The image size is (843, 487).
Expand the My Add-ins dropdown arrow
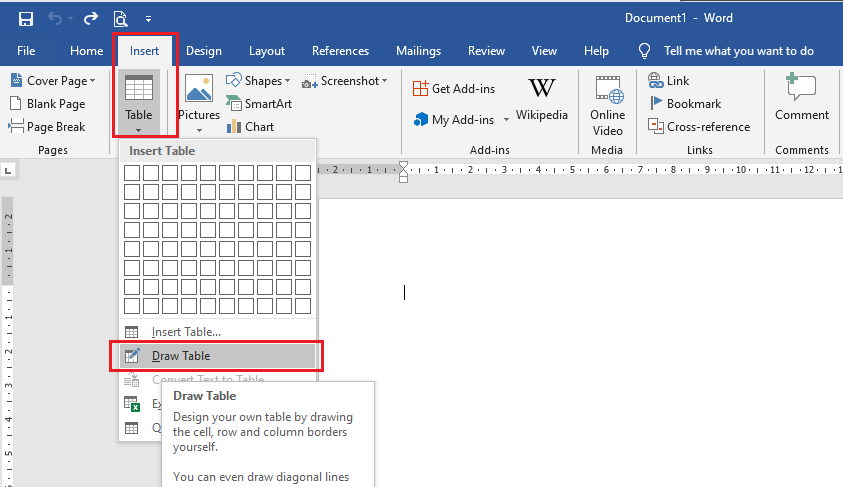[x=506, y=120]
